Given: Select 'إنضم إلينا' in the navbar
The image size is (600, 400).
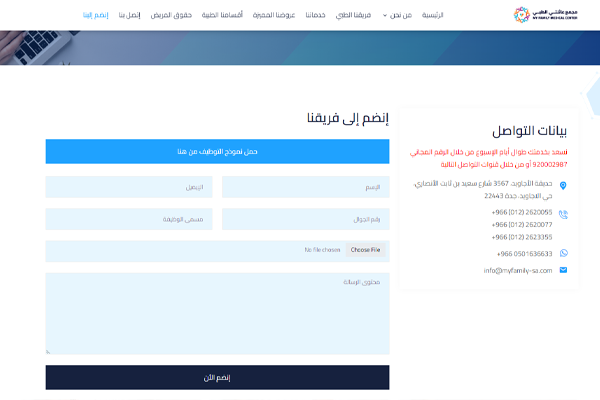Looking at the screenshot, I should click(x=95, y=16).
